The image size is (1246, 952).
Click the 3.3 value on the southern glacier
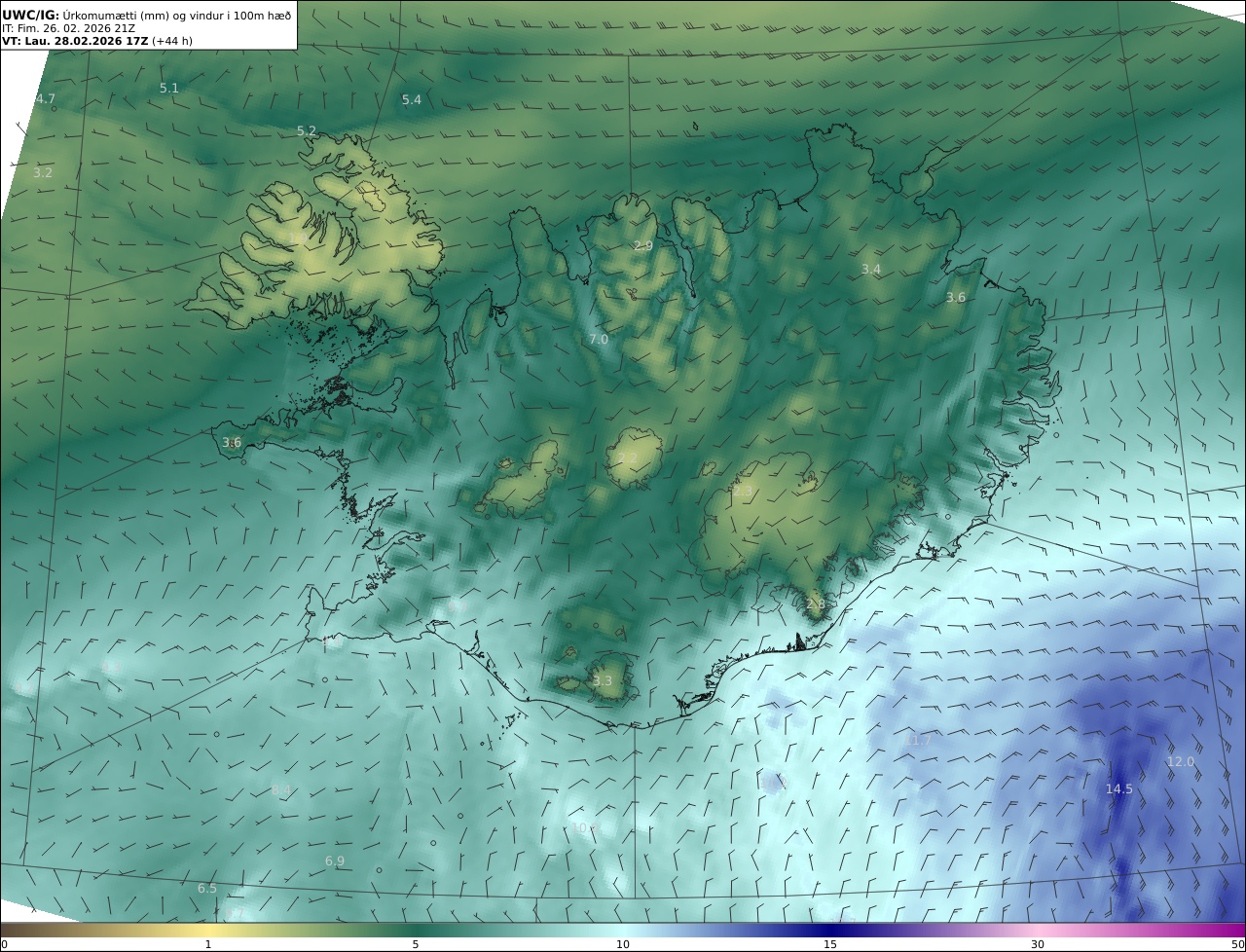pyautogui.click(x=603, y=681)
